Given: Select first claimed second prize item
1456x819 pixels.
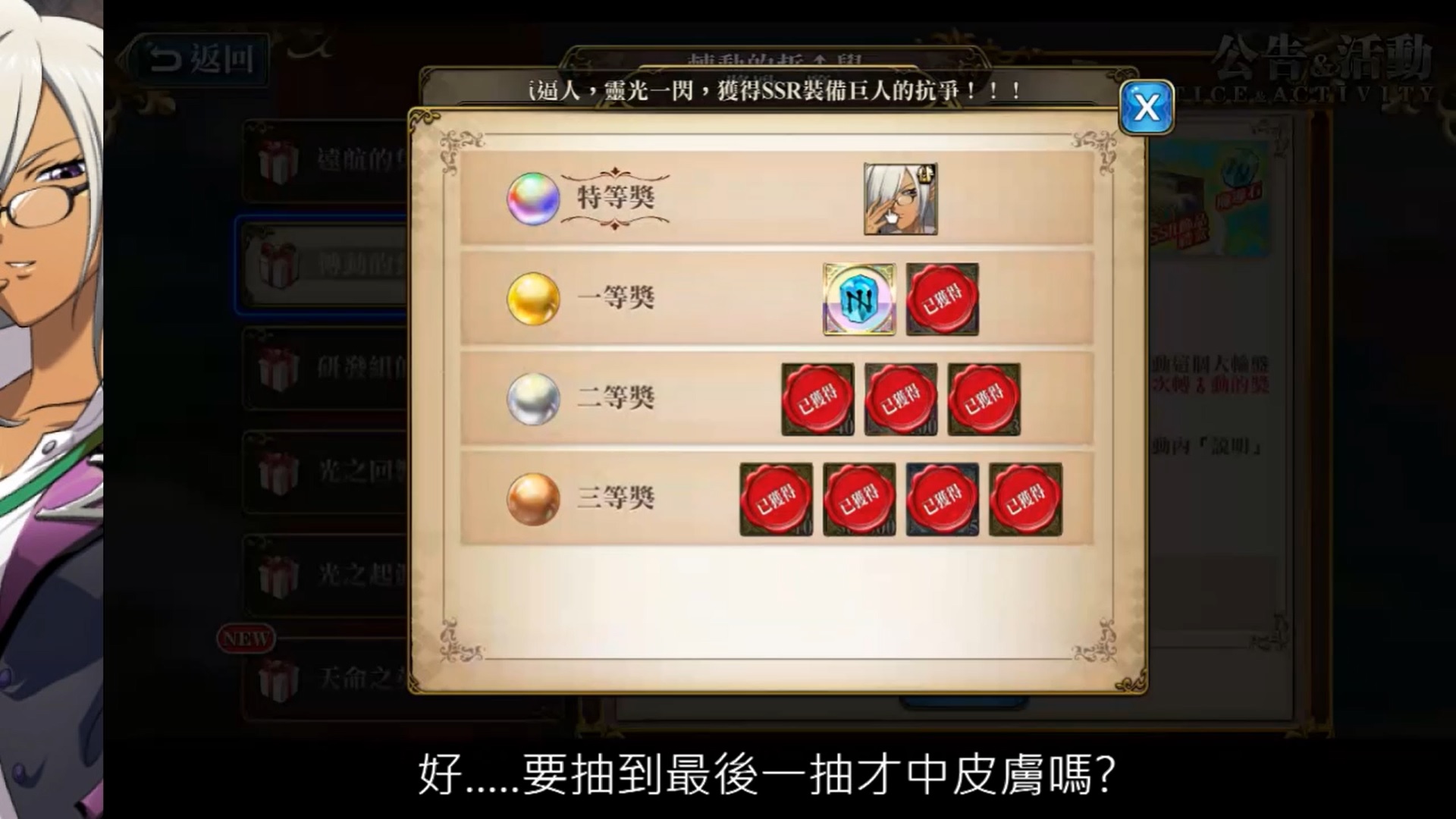Looking at the screenshot, I should coord(817,400).
